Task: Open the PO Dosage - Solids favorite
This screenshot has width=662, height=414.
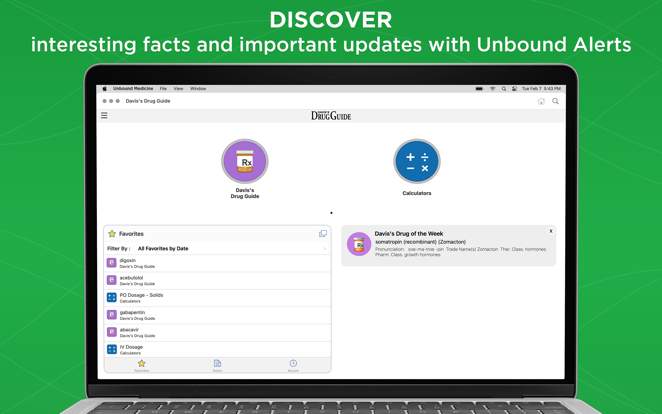Action: coord(217,298)
